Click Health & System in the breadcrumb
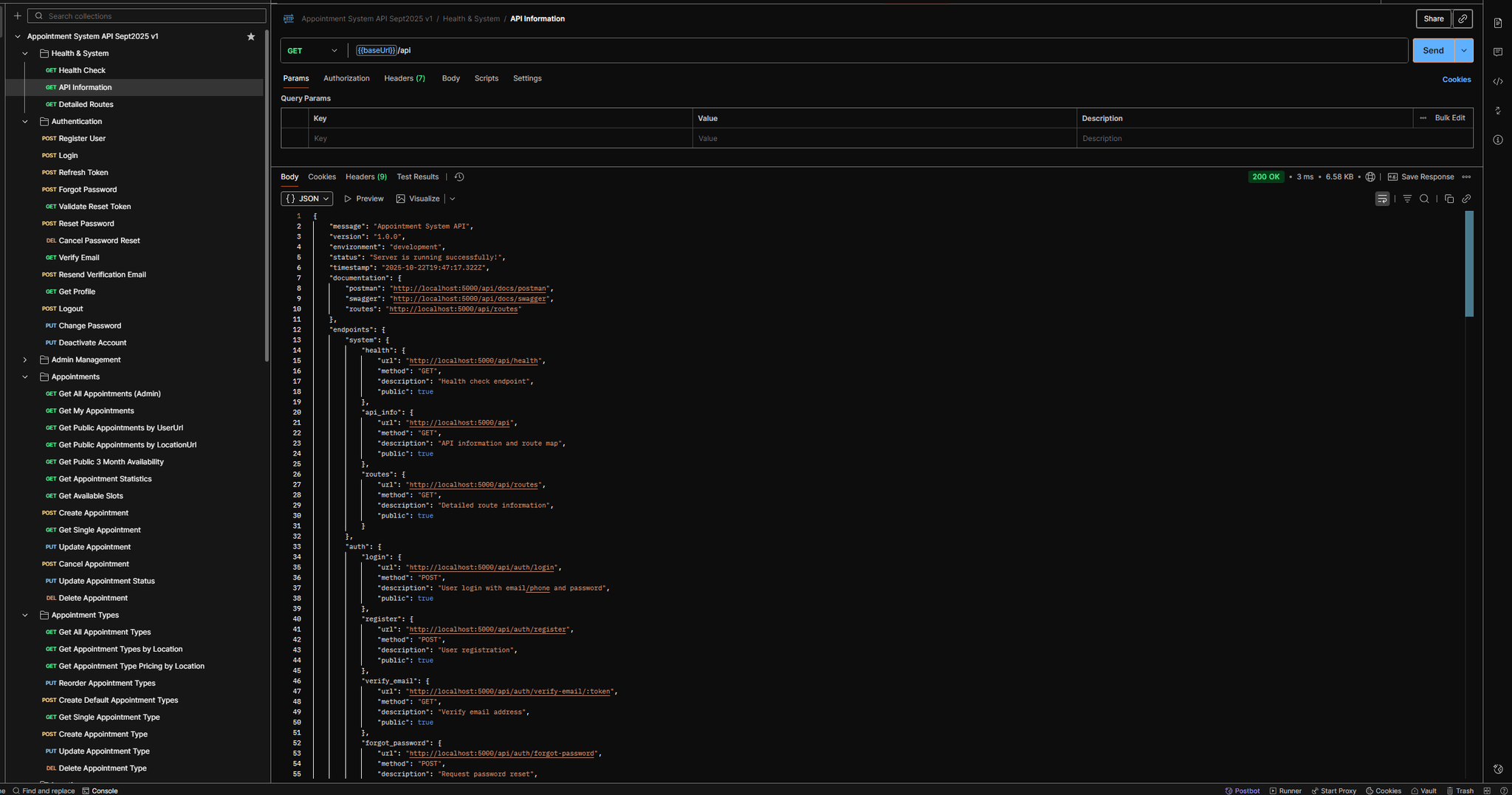The image size is (1512, 795). point(471,19)
